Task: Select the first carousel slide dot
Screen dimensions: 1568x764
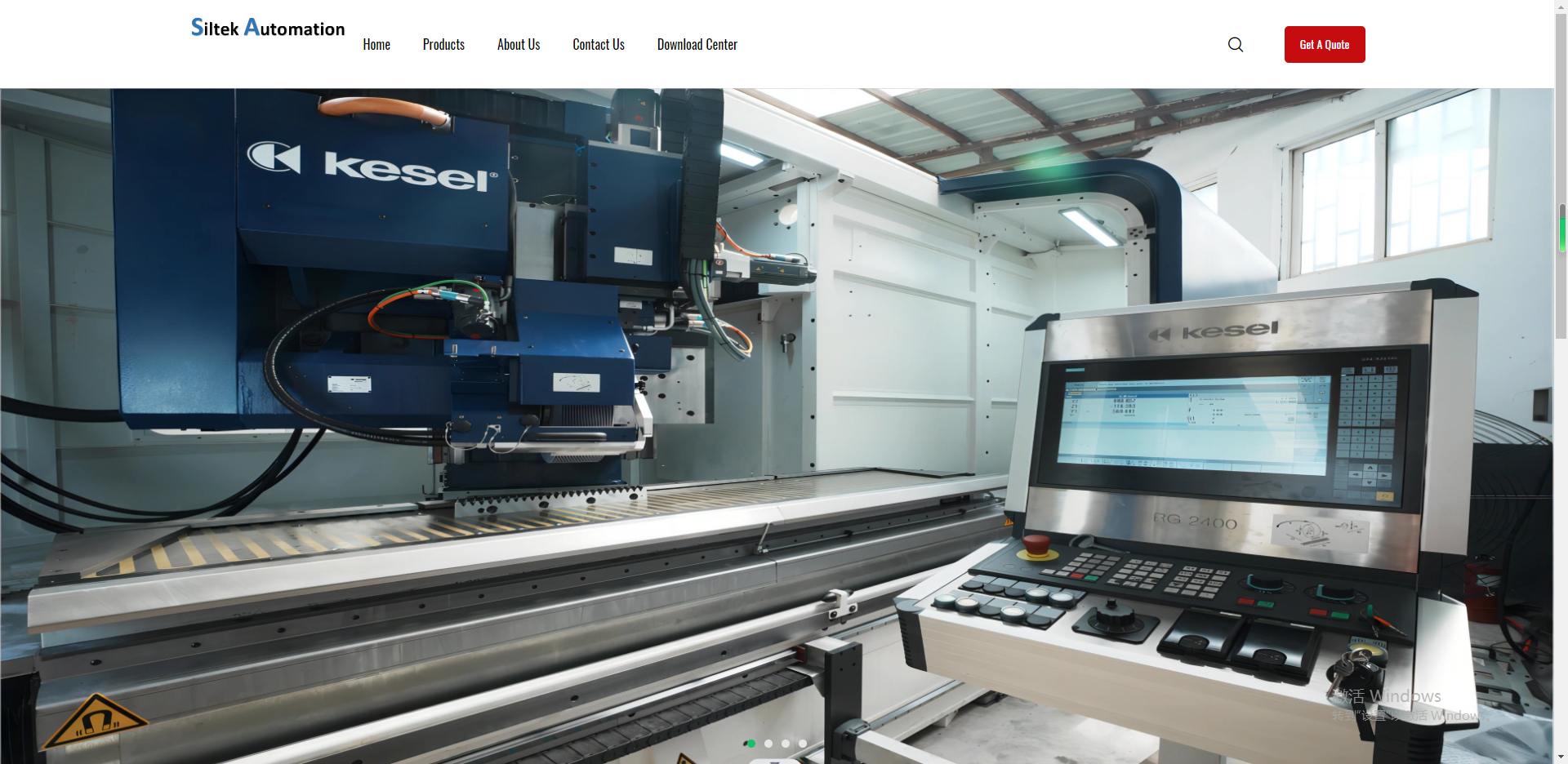Action: pos(751,744)
